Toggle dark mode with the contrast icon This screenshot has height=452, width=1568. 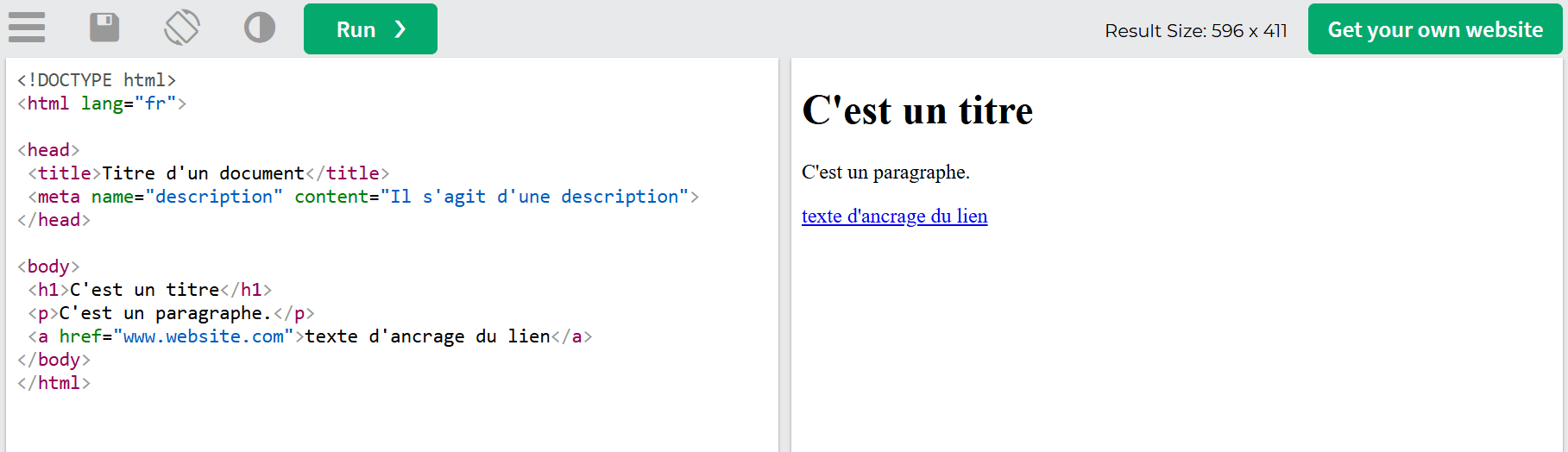(259, 28)
